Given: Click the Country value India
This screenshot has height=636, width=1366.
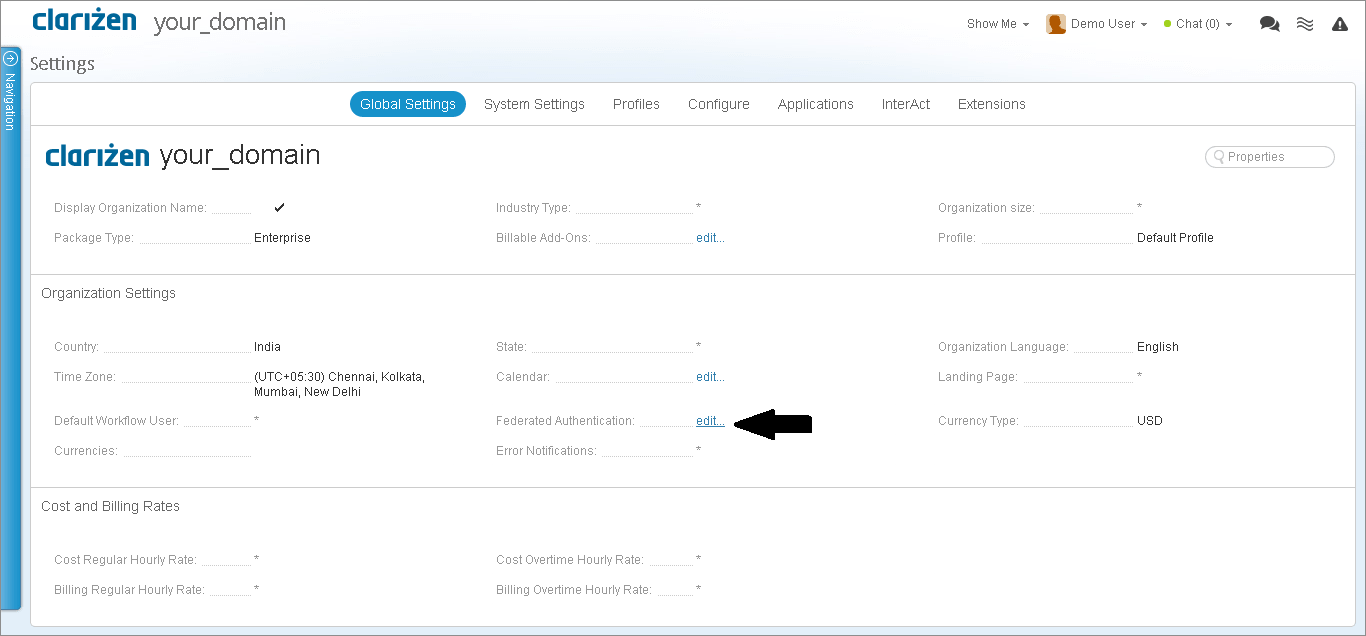Looking at the screenshot, I should (x=267, y=347).
